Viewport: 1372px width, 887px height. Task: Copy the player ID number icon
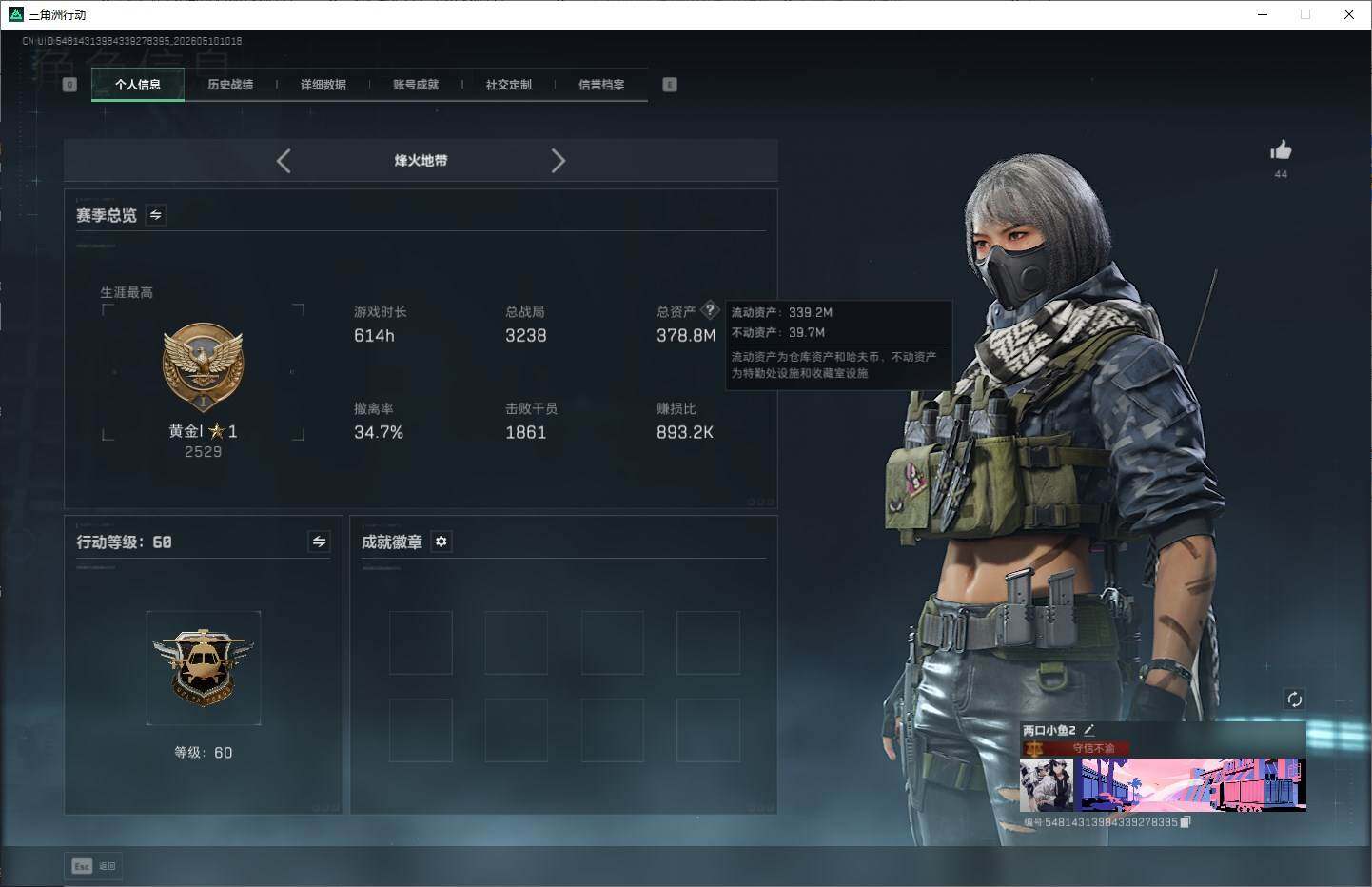pos(1185,822)
